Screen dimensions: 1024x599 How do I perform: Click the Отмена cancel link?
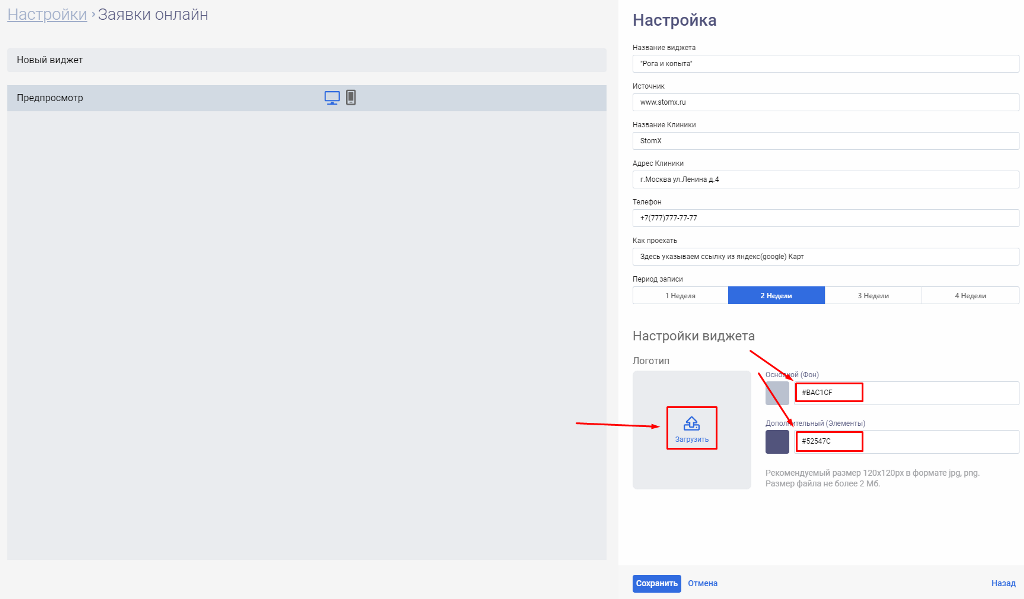tap(702, 584)
